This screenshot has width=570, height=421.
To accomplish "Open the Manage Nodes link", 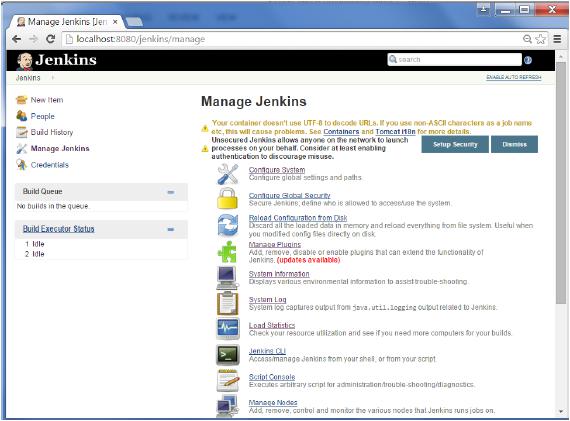I will pyautogui.click(x=273, y=402).
